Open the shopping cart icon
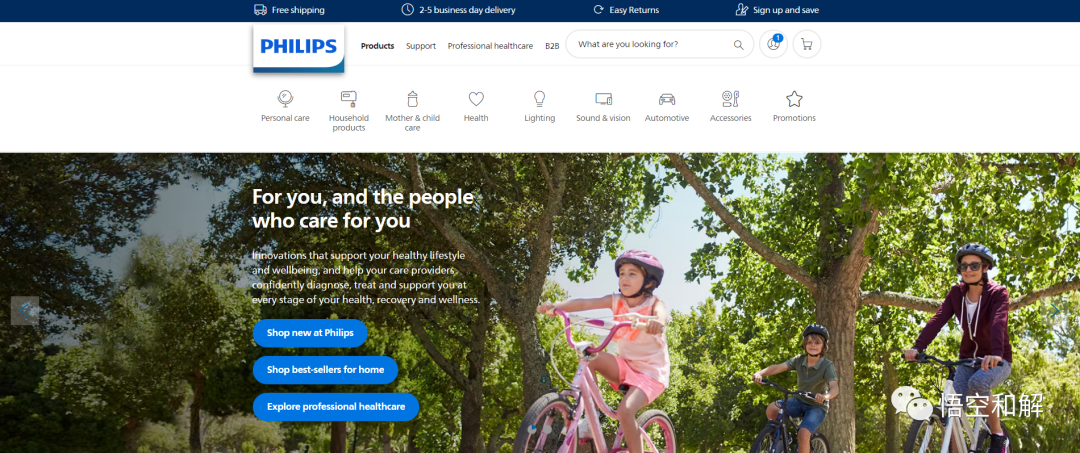 click(807, 45)
